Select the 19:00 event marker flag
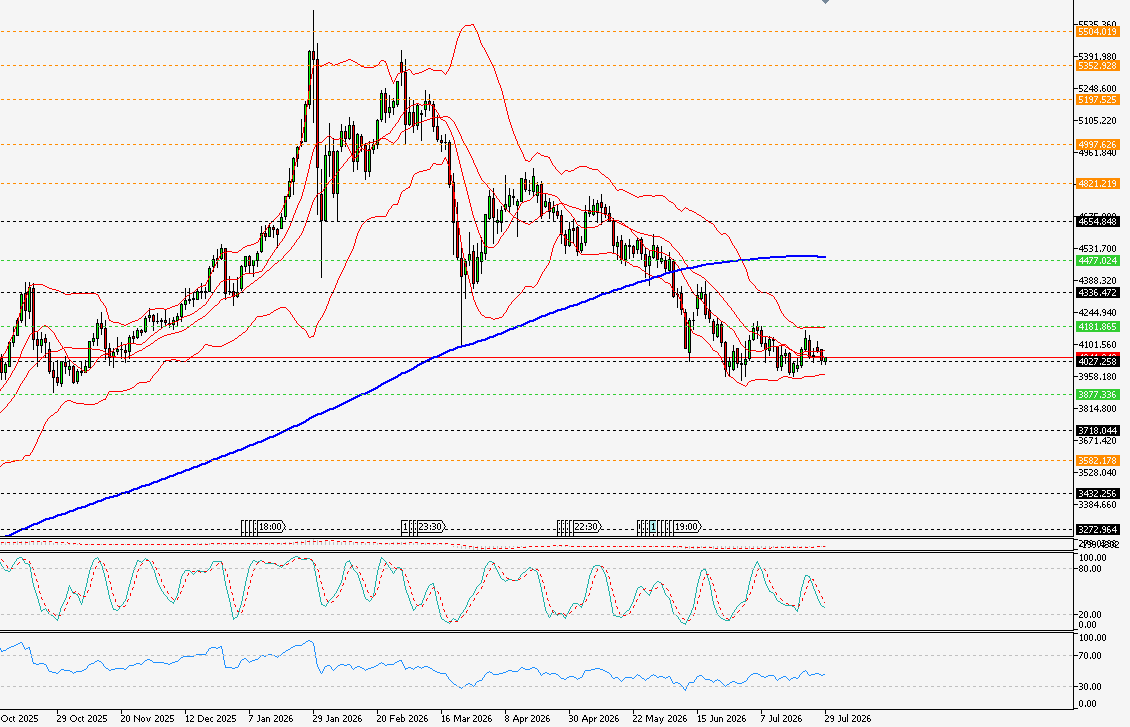 [687, 527]
